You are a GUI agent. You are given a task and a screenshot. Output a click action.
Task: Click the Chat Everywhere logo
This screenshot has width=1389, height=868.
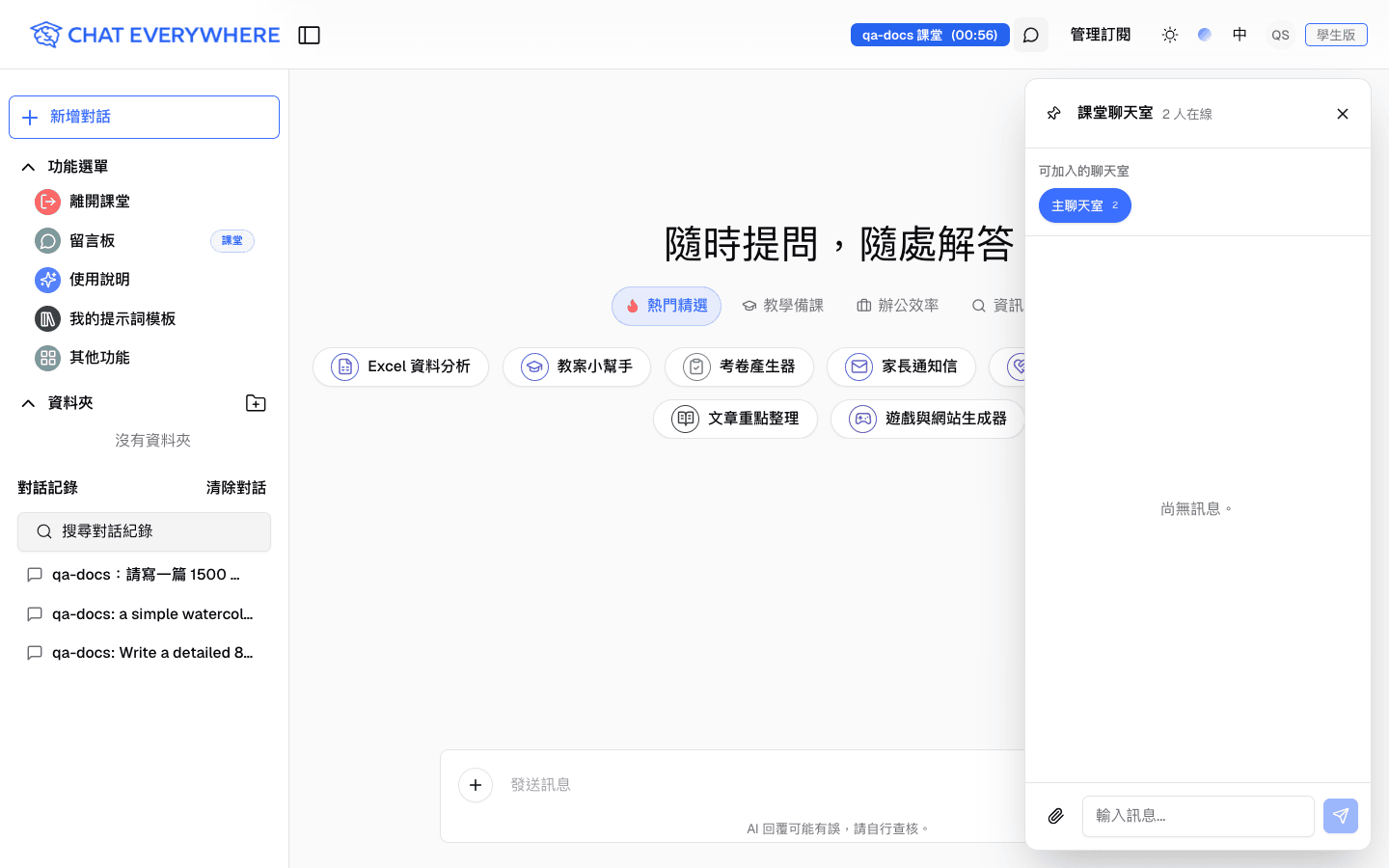coord(154,35)
